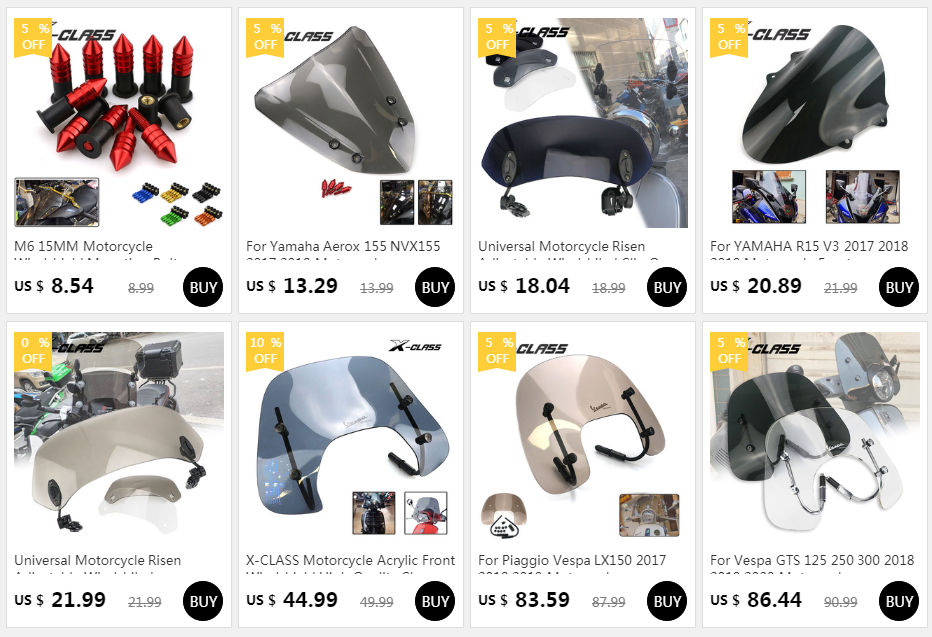Screen dimensions: 932x637
Task: Click BUY for the $44.99 acrylic windshield
Action: pos(434,601)
